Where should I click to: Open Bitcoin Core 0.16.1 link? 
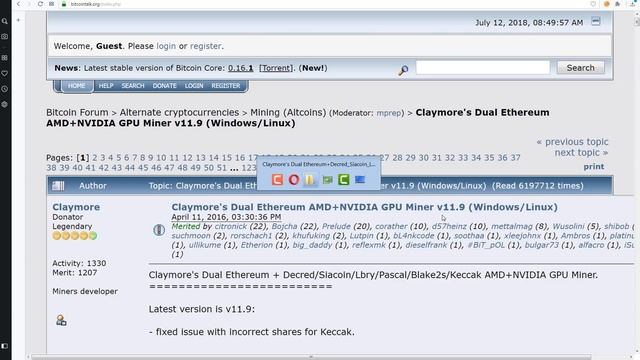tap(240, 68)
